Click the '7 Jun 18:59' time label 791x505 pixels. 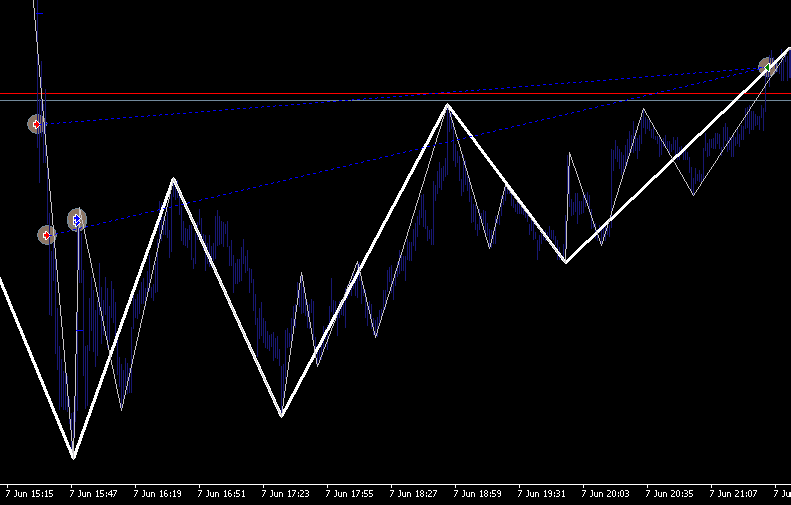pos(478,493)
